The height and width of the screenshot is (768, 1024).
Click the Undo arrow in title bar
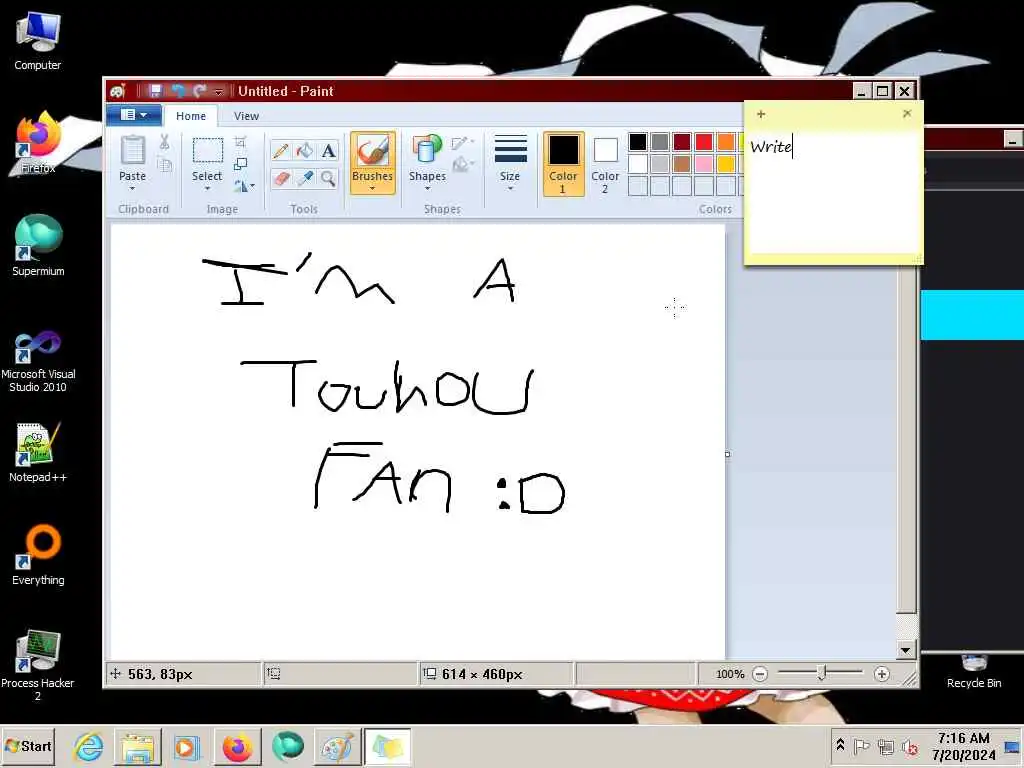[x=178, y=91]
